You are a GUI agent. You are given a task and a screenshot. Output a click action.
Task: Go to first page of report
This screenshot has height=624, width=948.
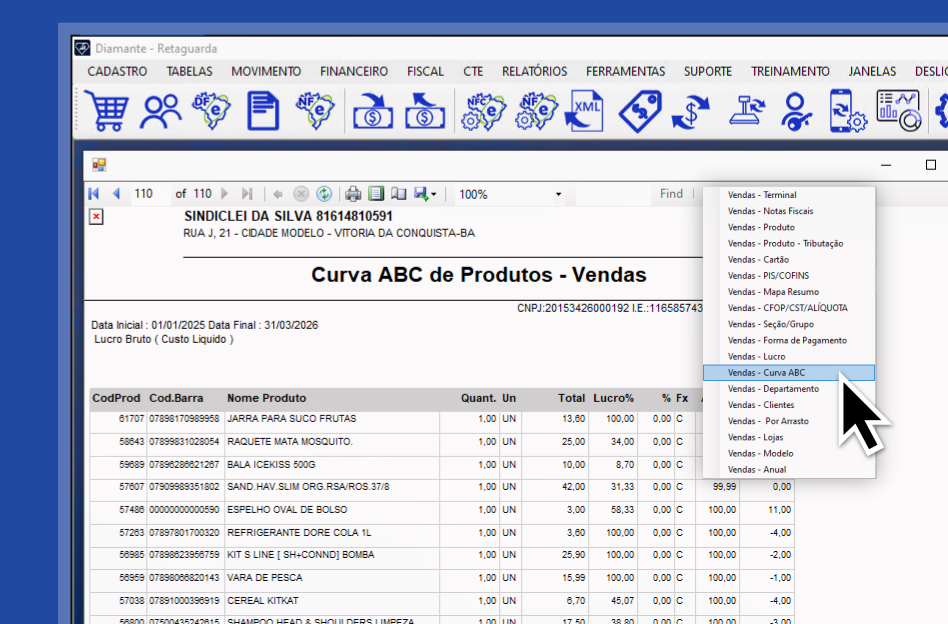click(x=94, y=194)
